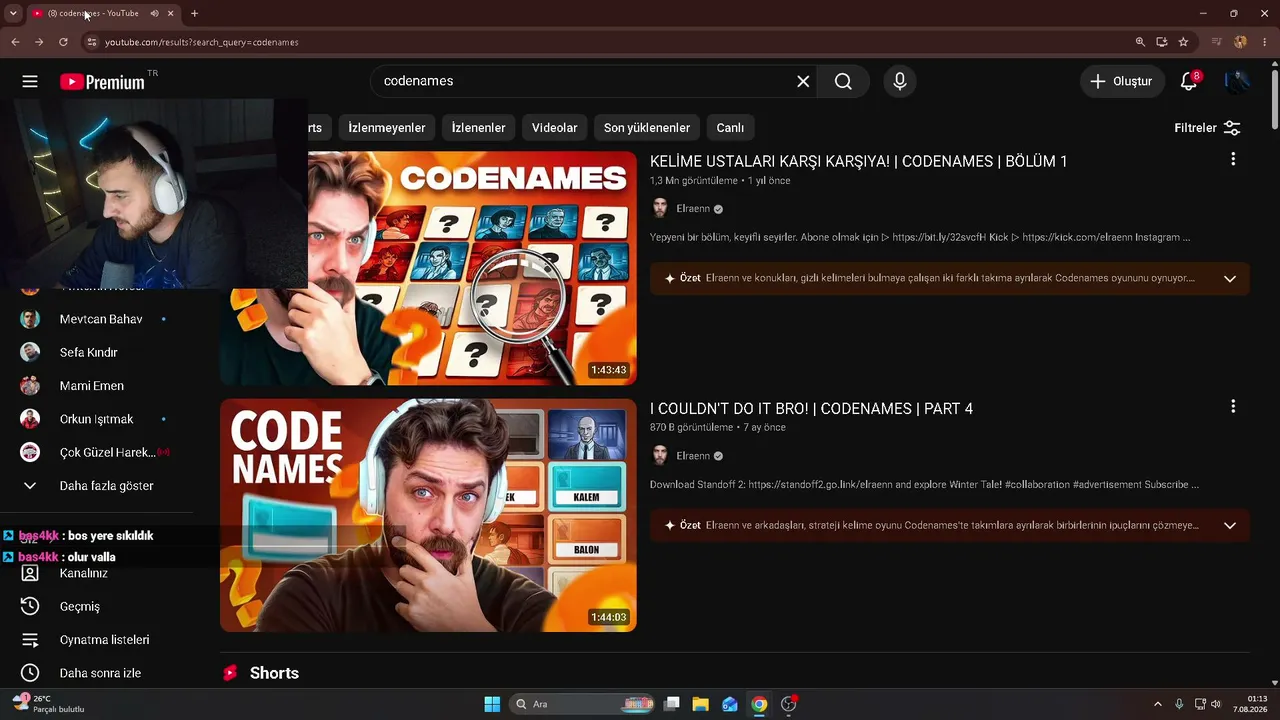This screenshot has width=1280, height=720.
Task: Open Çok Güzel Hareketler live channel
Action: 110,452
